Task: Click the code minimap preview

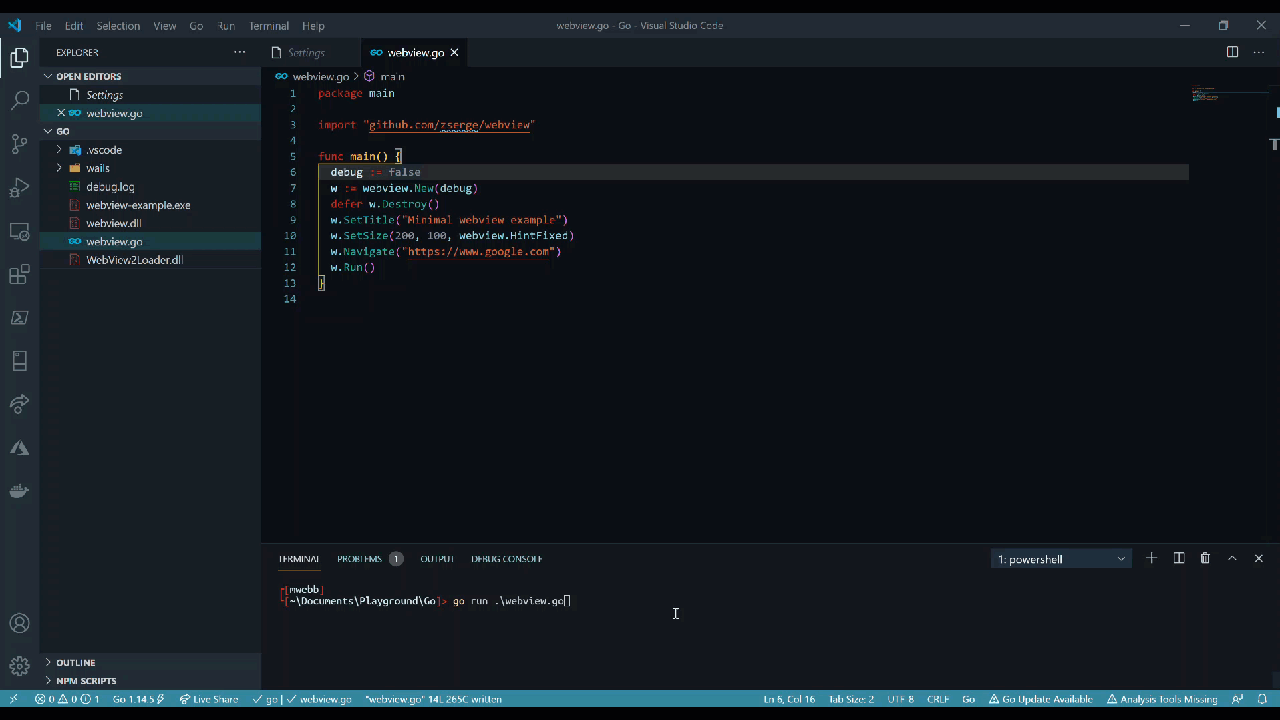Action: 1230,96
